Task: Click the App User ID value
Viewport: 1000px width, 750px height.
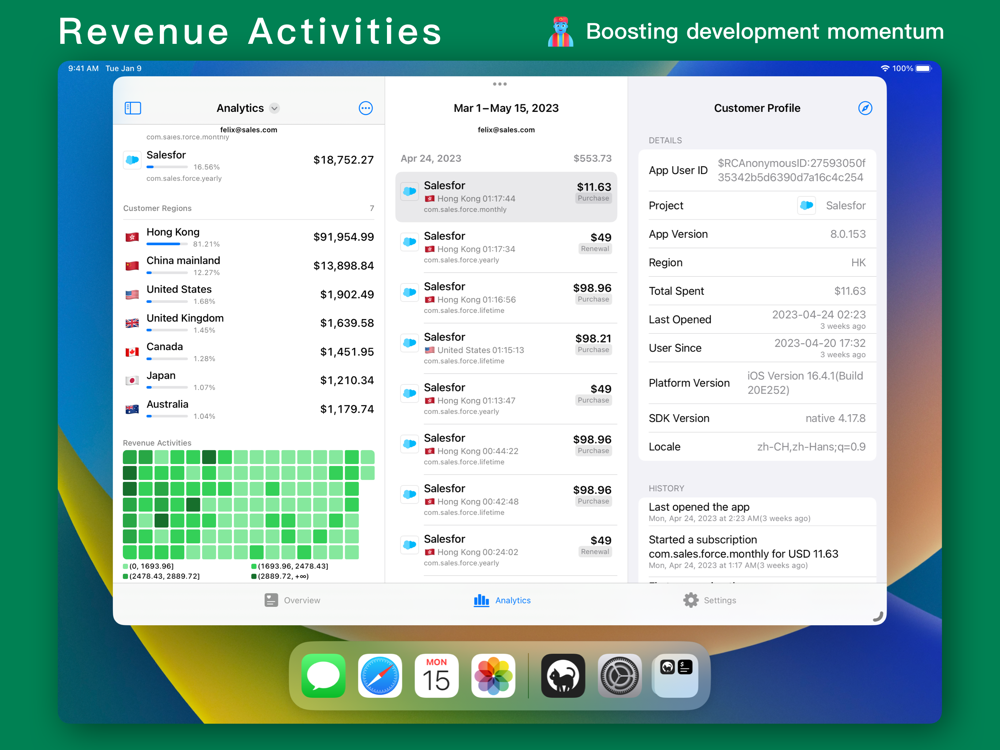Action: (791, 170)
